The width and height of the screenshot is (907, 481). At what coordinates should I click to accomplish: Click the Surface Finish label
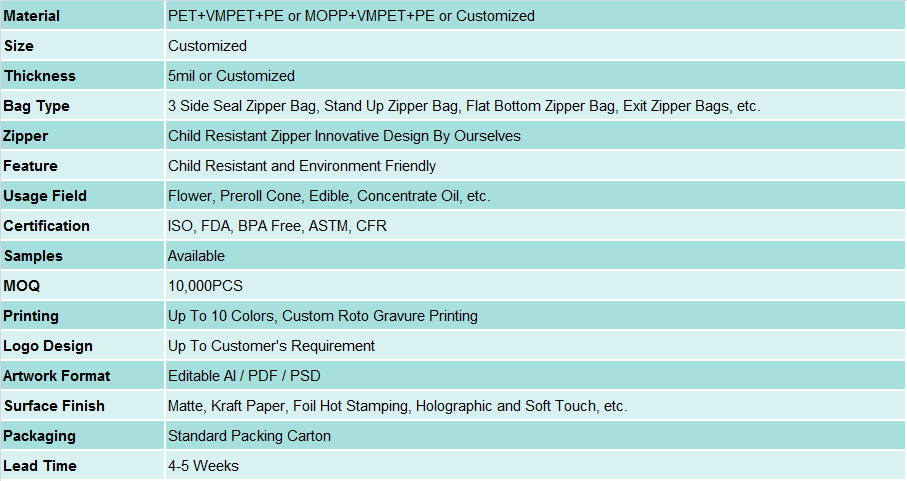click(54, 406)
